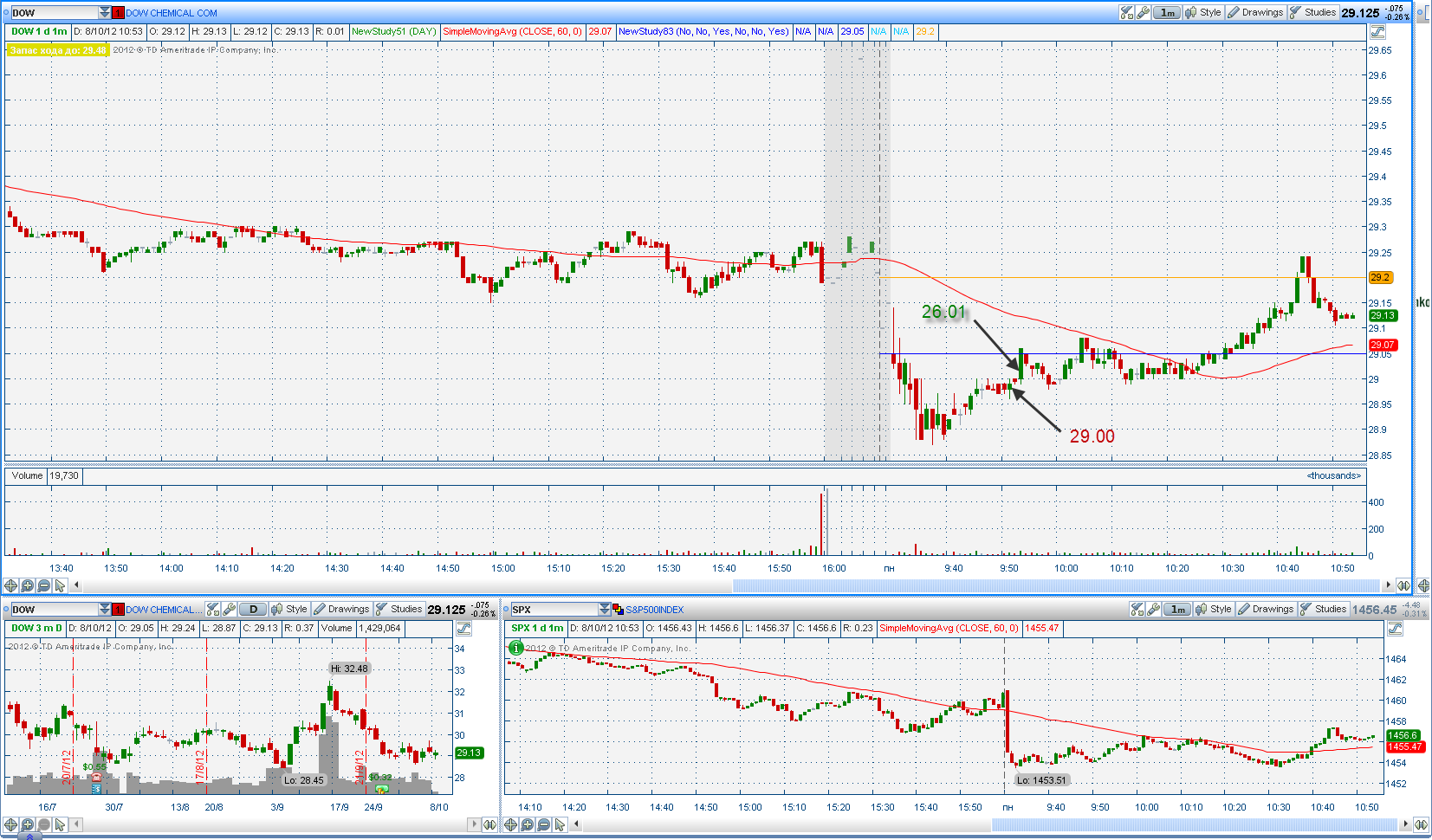This screenshot has width=1432, height=840.
Task: Toggle the price scale curve icon on the main chart
Action: (x=1378, y=32)
